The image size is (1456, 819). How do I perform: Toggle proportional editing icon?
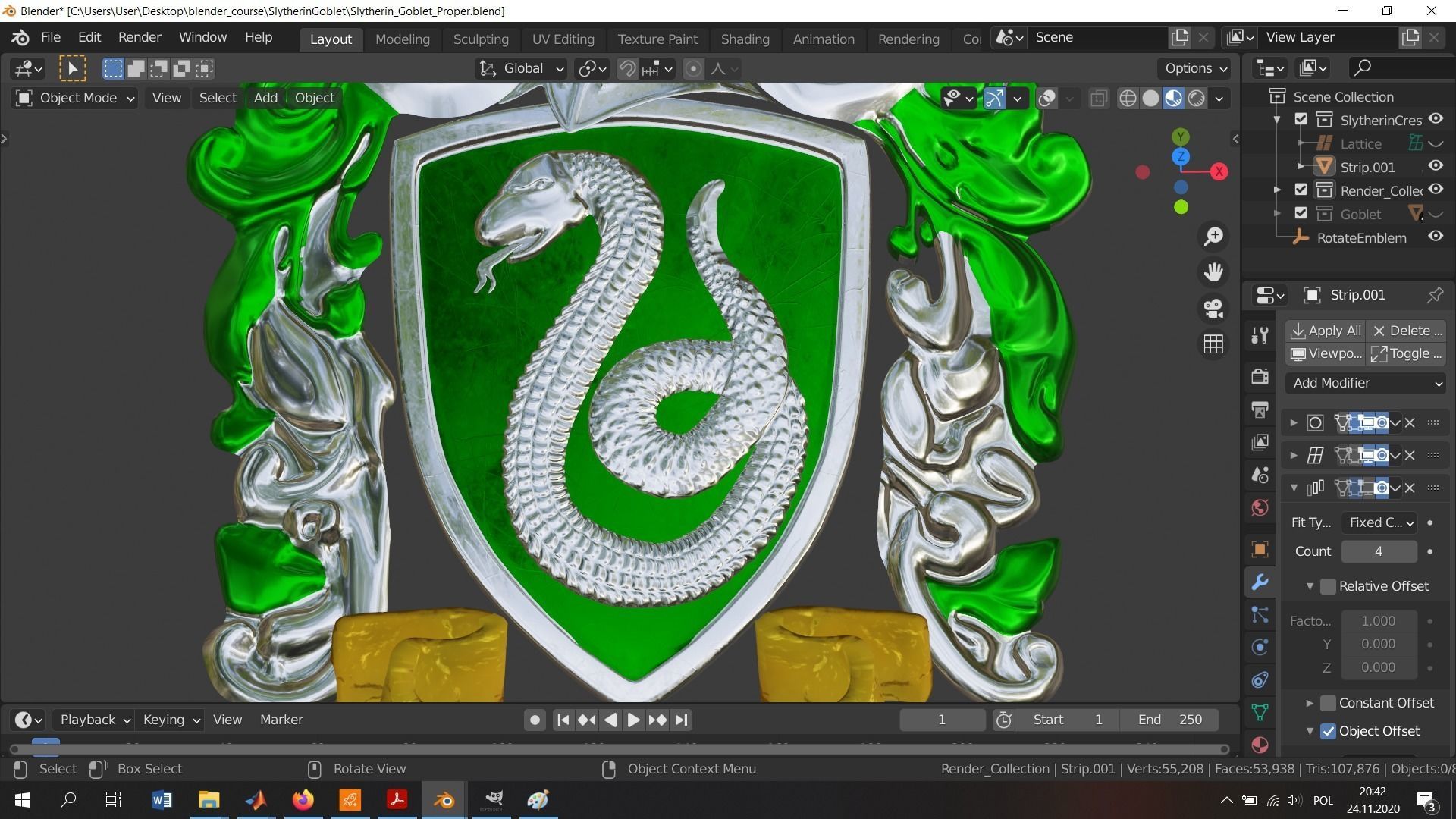(x=692, y=69)
